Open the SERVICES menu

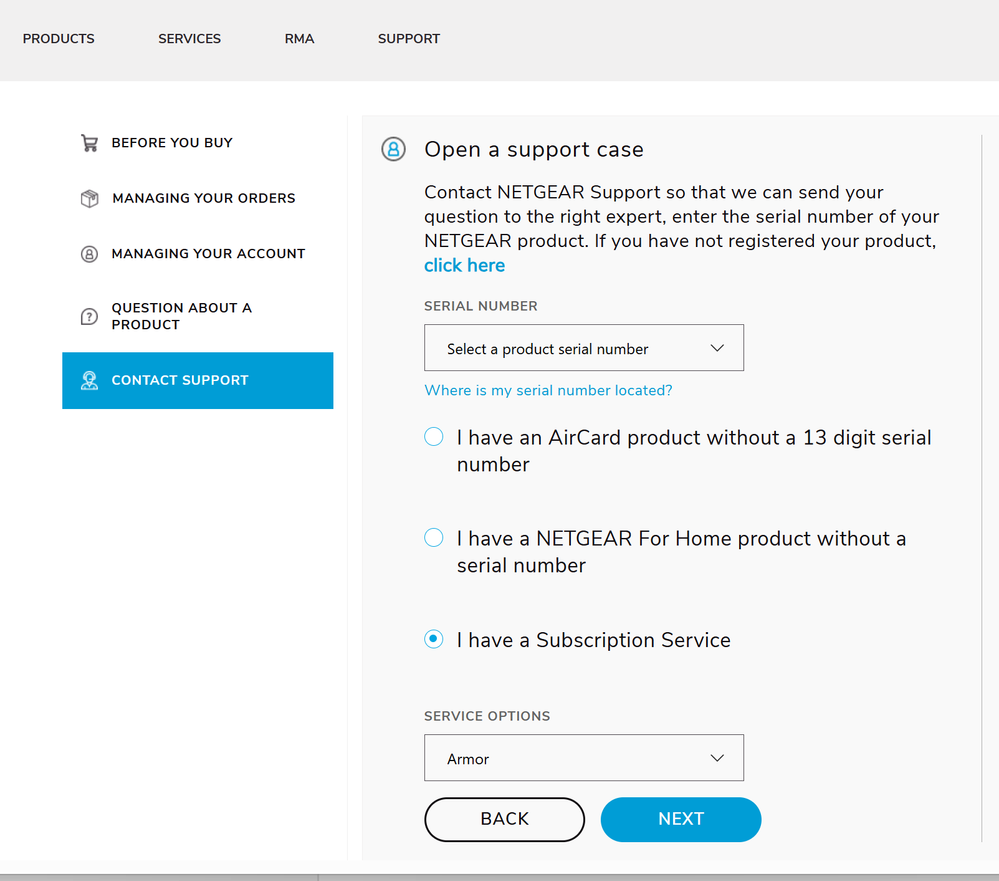(x=189, y=39)
